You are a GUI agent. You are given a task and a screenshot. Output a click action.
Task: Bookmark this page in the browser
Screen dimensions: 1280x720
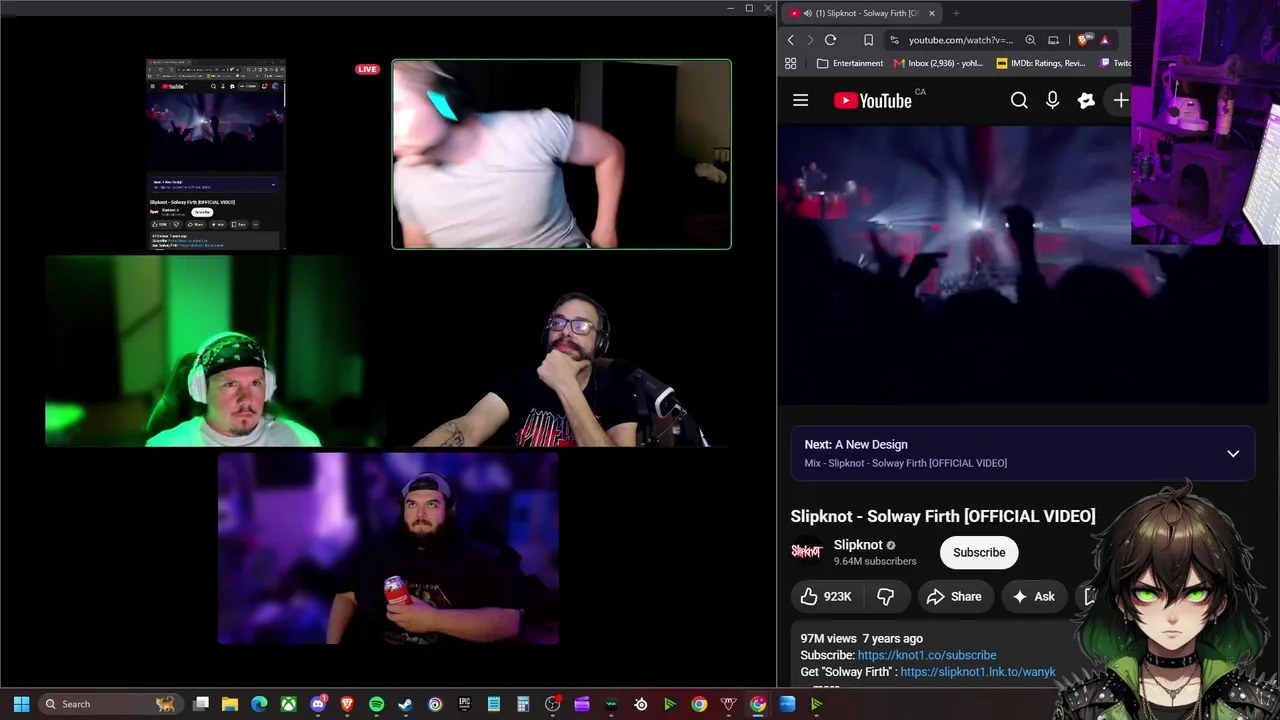pyautogui.click(x=868, y=40)
